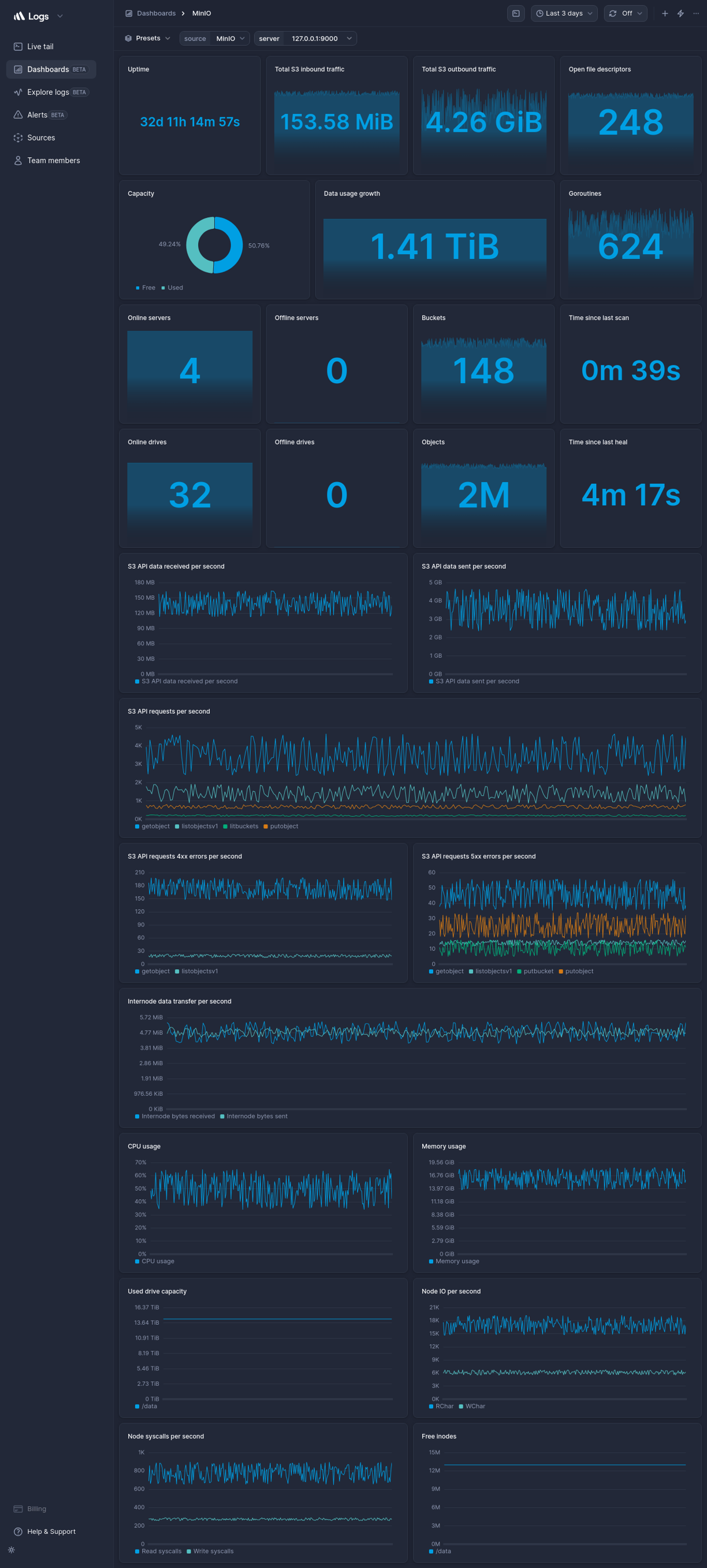The height and width of the screenshot is (1568, 707).
Task: Add a new chart with plus icon
Action: pos(665,13)
